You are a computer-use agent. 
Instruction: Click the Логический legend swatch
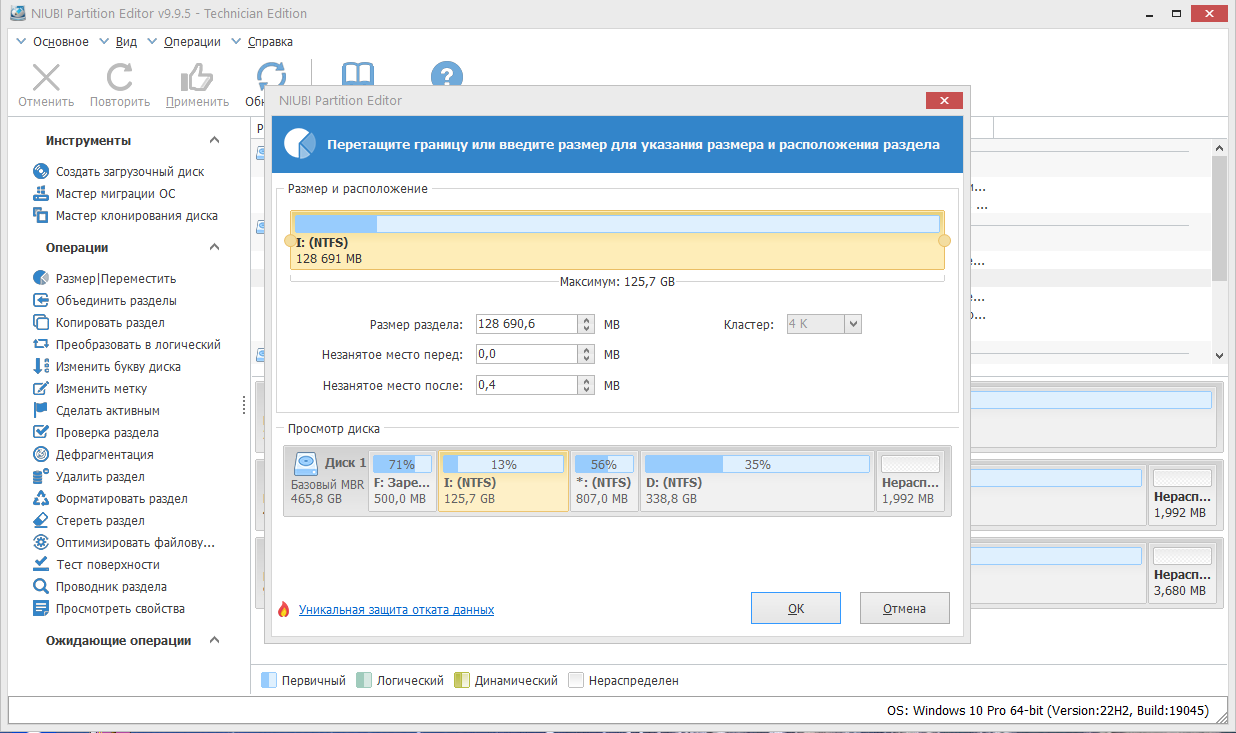(x=364, y=681)
